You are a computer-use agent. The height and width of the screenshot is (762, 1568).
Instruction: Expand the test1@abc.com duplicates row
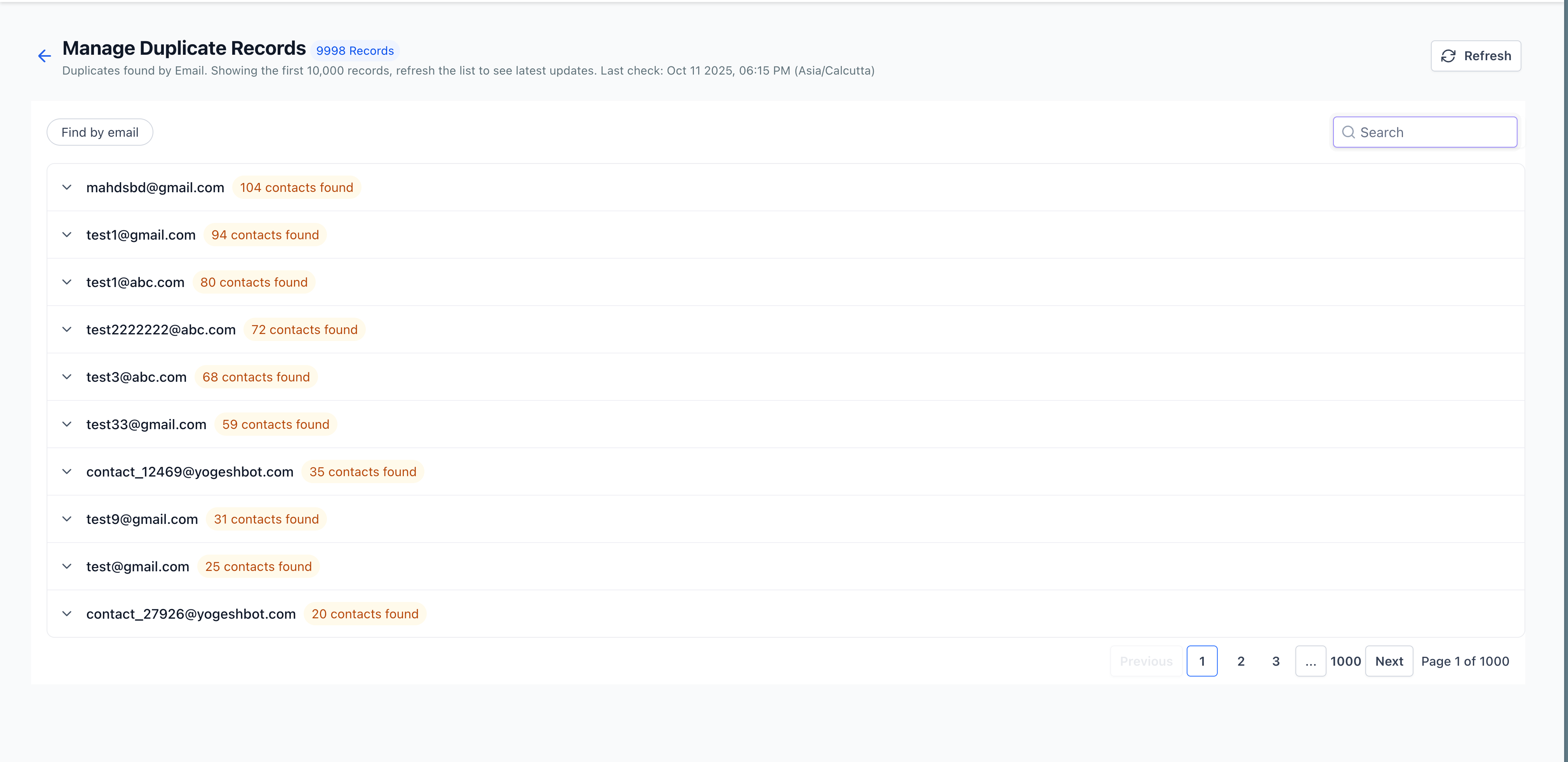coord(67,282)
